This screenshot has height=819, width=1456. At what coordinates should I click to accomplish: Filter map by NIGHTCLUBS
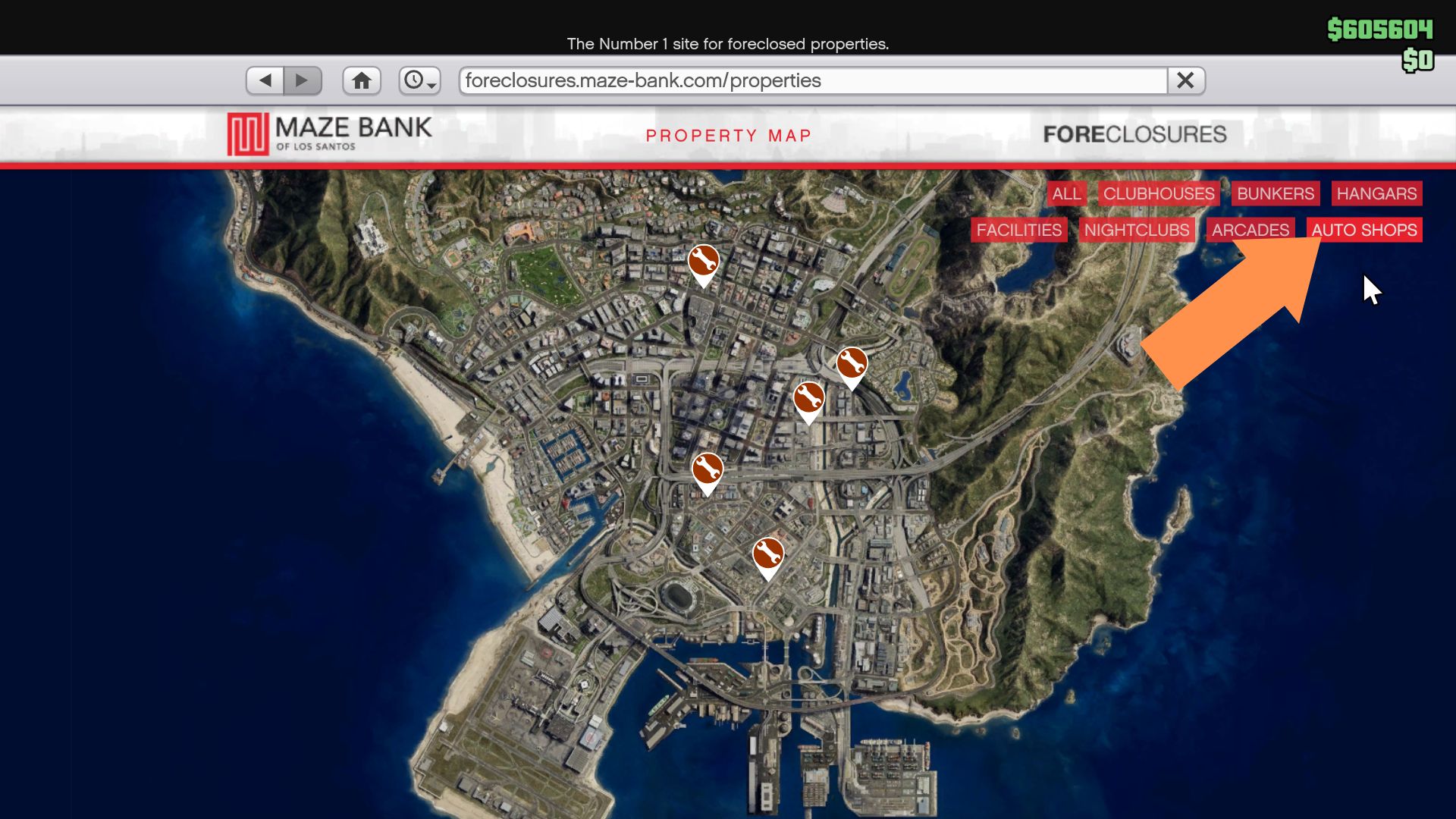point(1137,230)
